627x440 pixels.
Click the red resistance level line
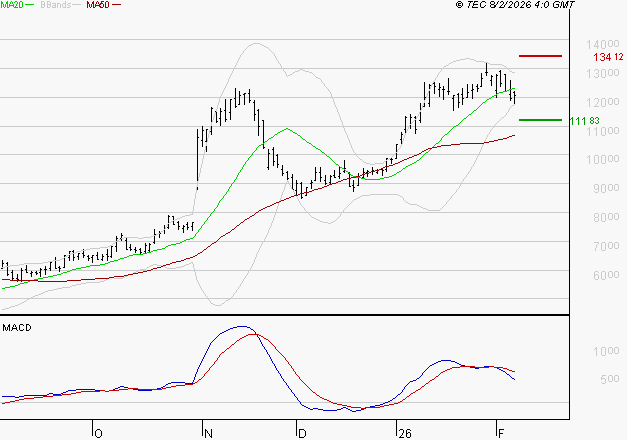click(x=540, y=56)
